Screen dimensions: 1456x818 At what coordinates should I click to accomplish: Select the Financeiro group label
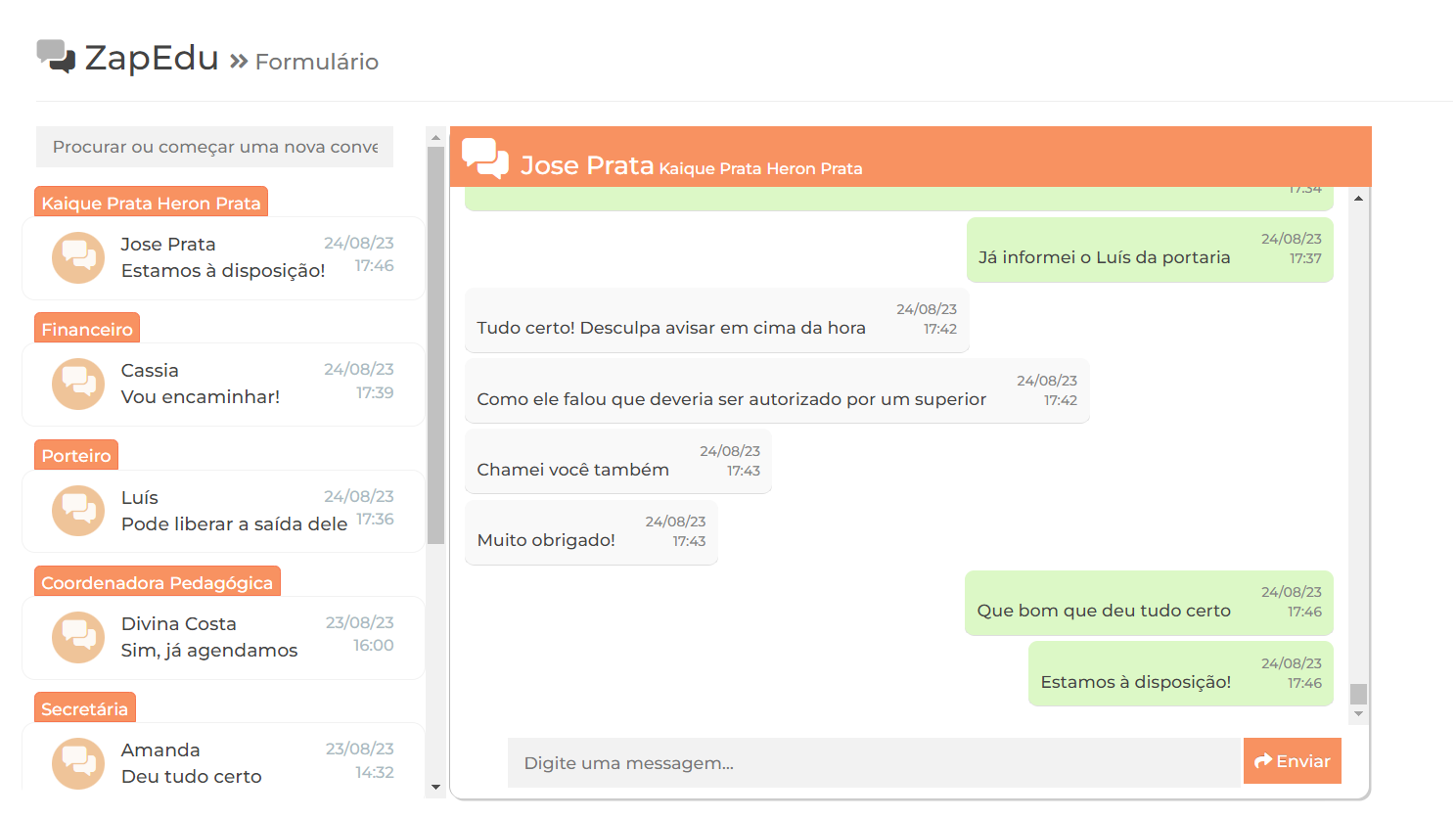pos(87,329)
